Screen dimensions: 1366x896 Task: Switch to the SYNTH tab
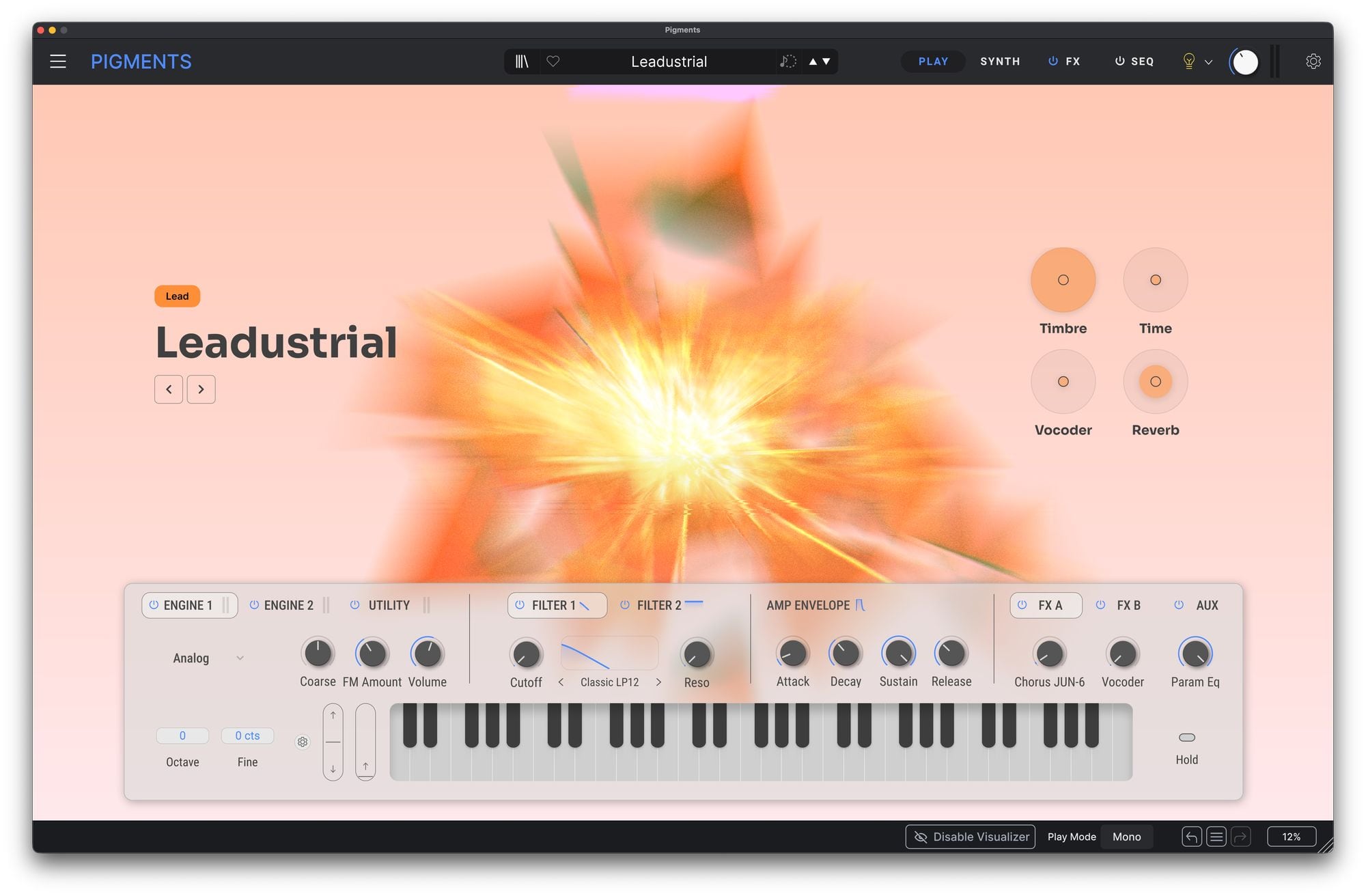tap(1000, 61)
